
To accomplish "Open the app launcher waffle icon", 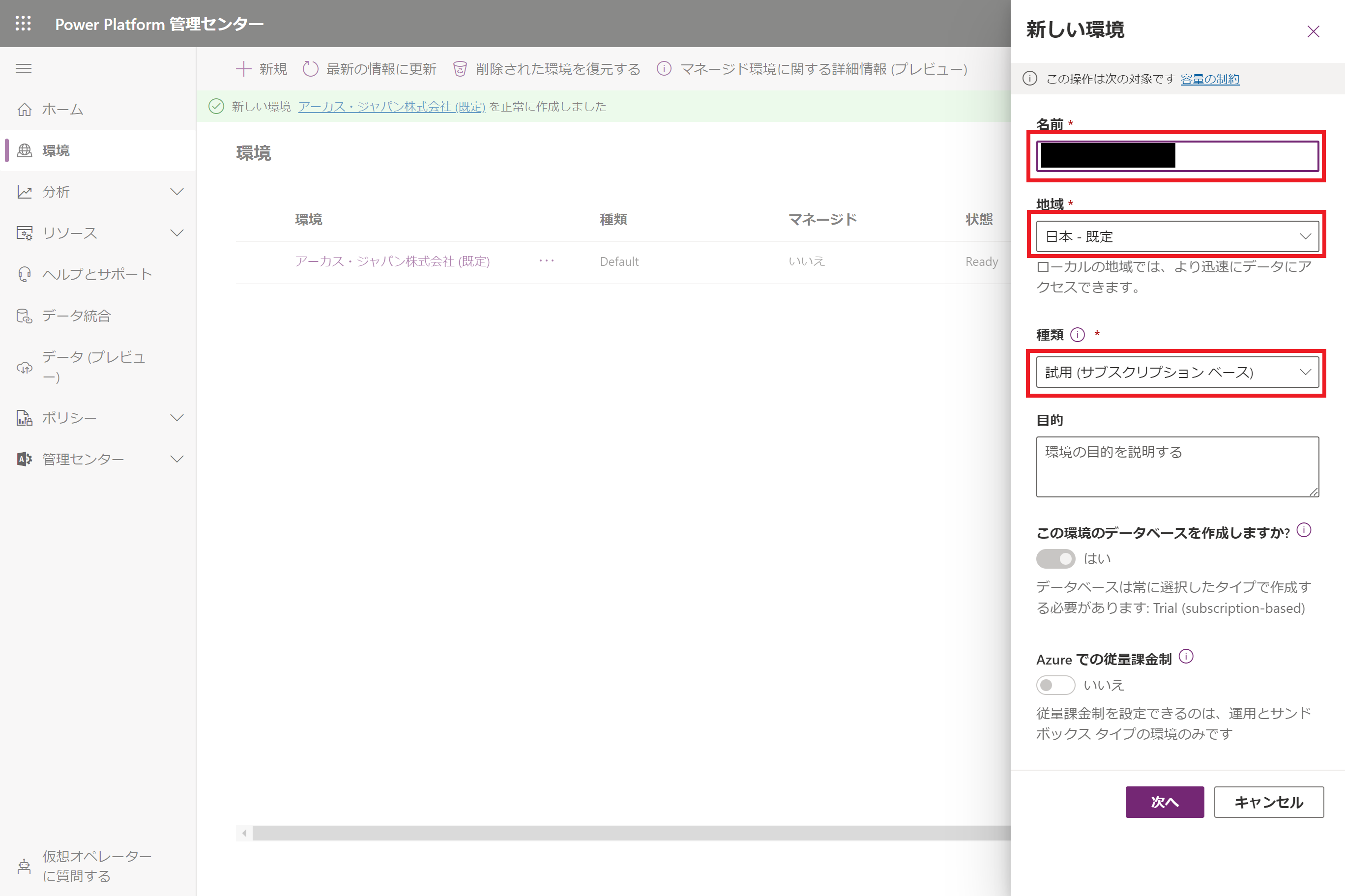I will pos(24,24).
